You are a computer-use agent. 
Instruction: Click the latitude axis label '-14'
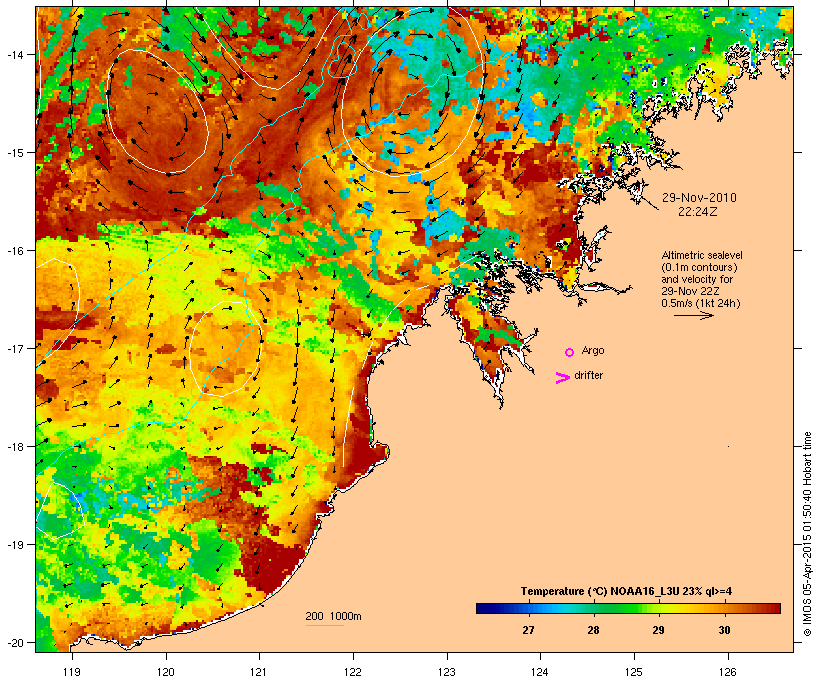pyautogui.click(x=14, y=54)
